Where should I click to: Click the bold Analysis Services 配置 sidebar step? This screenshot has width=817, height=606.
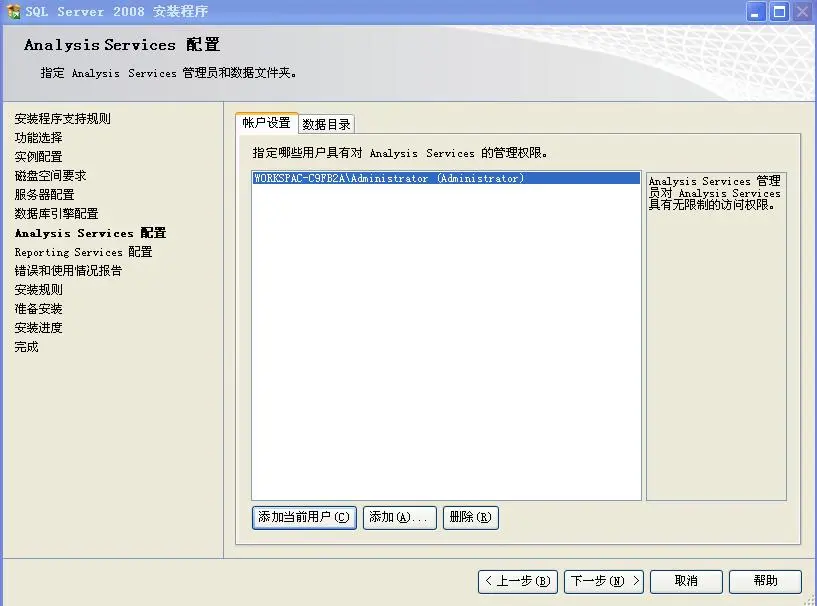point(90,233)
